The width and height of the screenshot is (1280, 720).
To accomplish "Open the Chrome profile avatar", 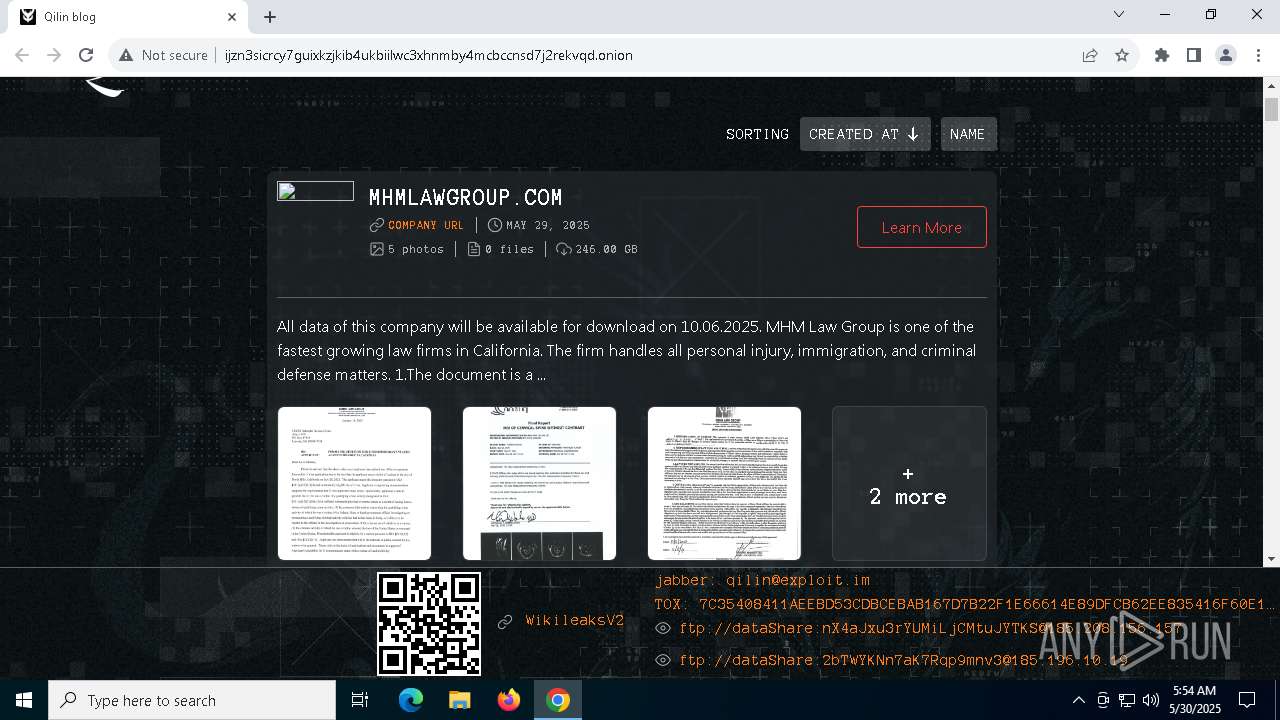I will pos(1226,55).
